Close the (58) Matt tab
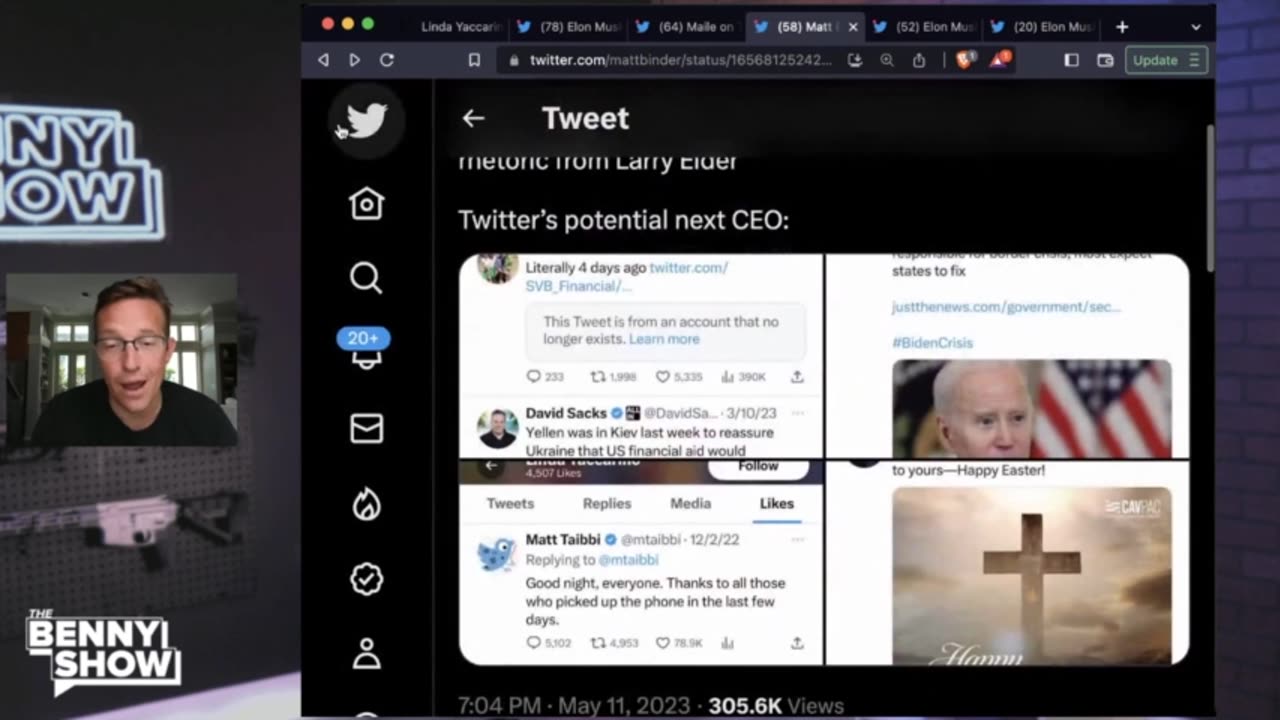This screenshot has width=1280, height=720. tap(853, 27)
